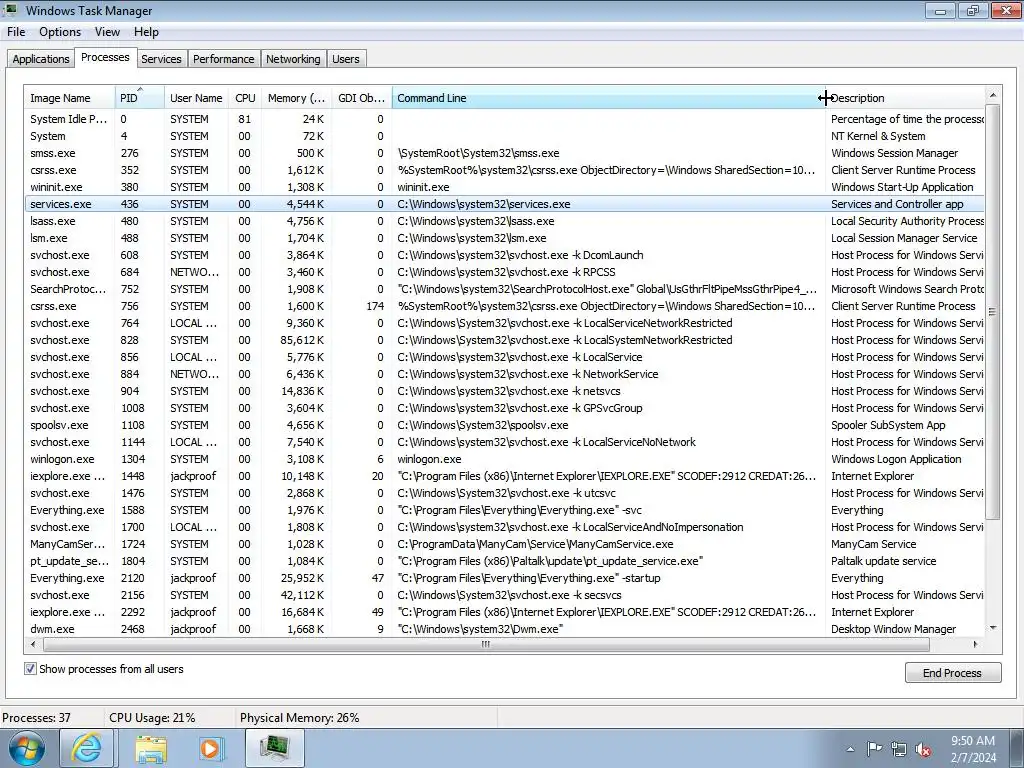The height and width of the screenshot is (768, 1024).
Task: Click vertical scrollbar down arrow
Action: click(993, 628)
